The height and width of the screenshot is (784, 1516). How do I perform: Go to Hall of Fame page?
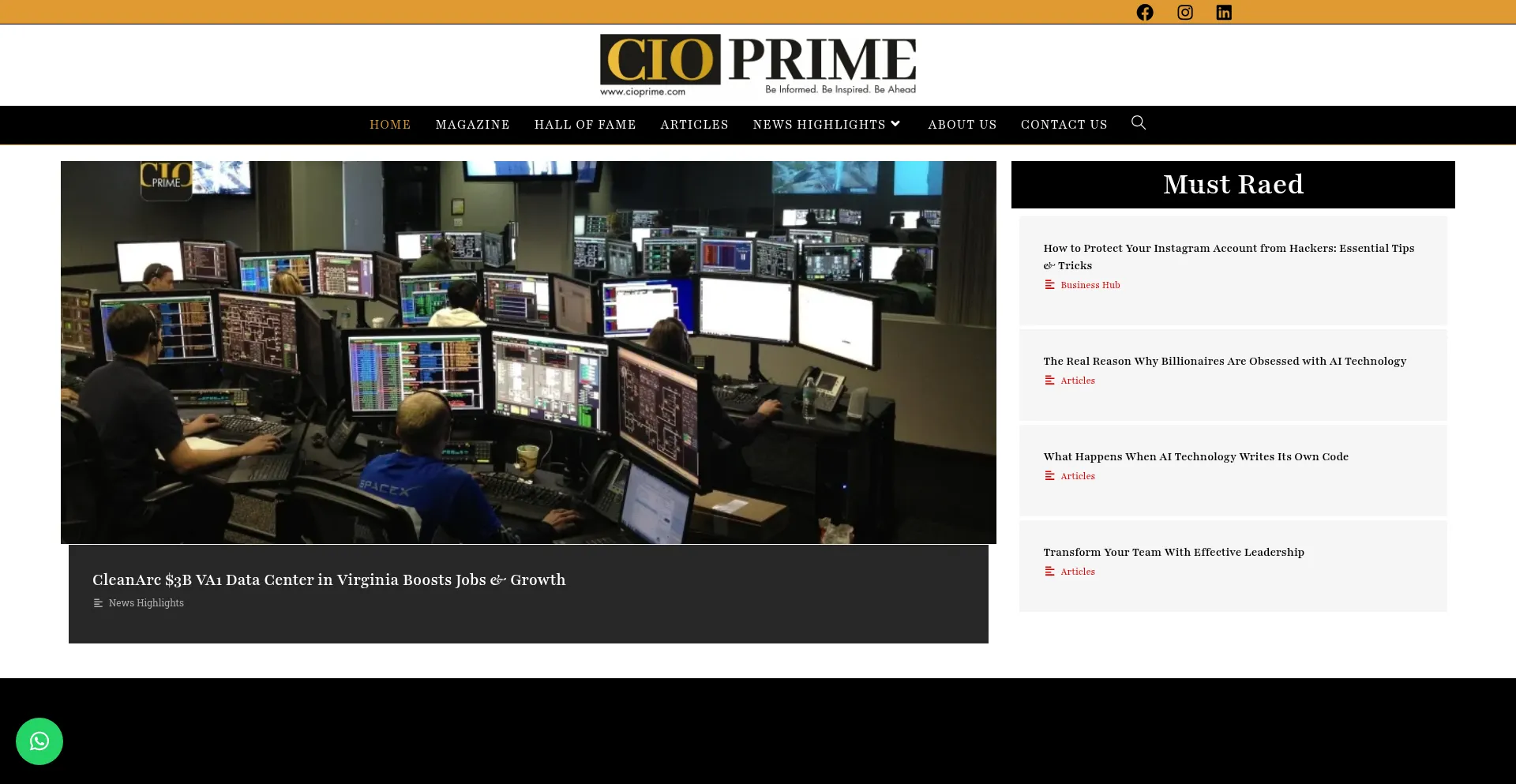584,125
